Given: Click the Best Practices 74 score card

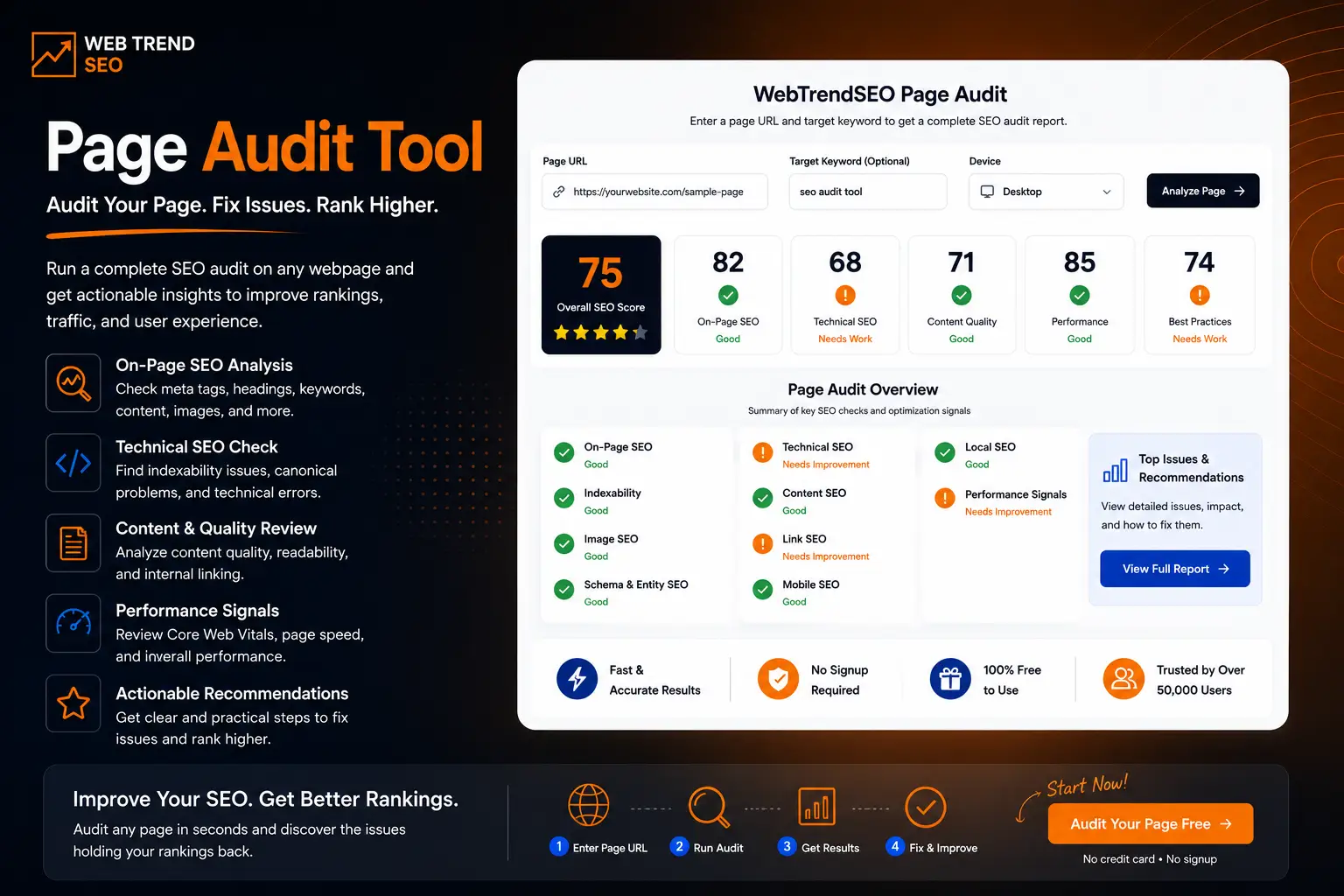Looking at the screenshot, I should [x=1200, y=295].
